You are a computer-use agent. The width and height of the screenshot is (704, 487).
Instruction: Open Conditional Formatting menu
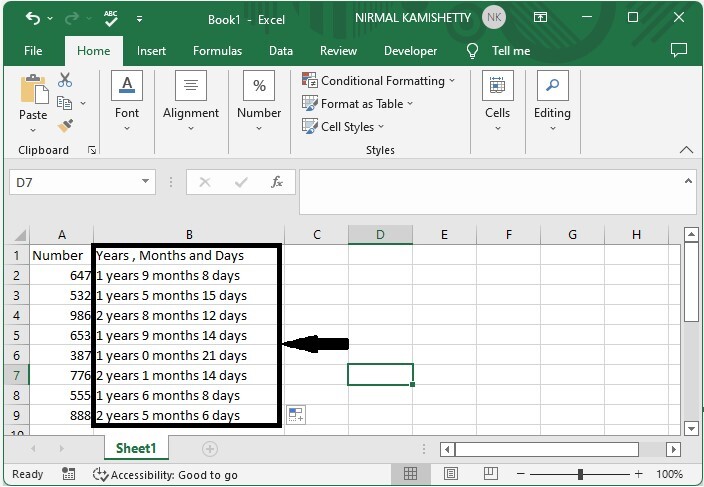click(378, 81)
